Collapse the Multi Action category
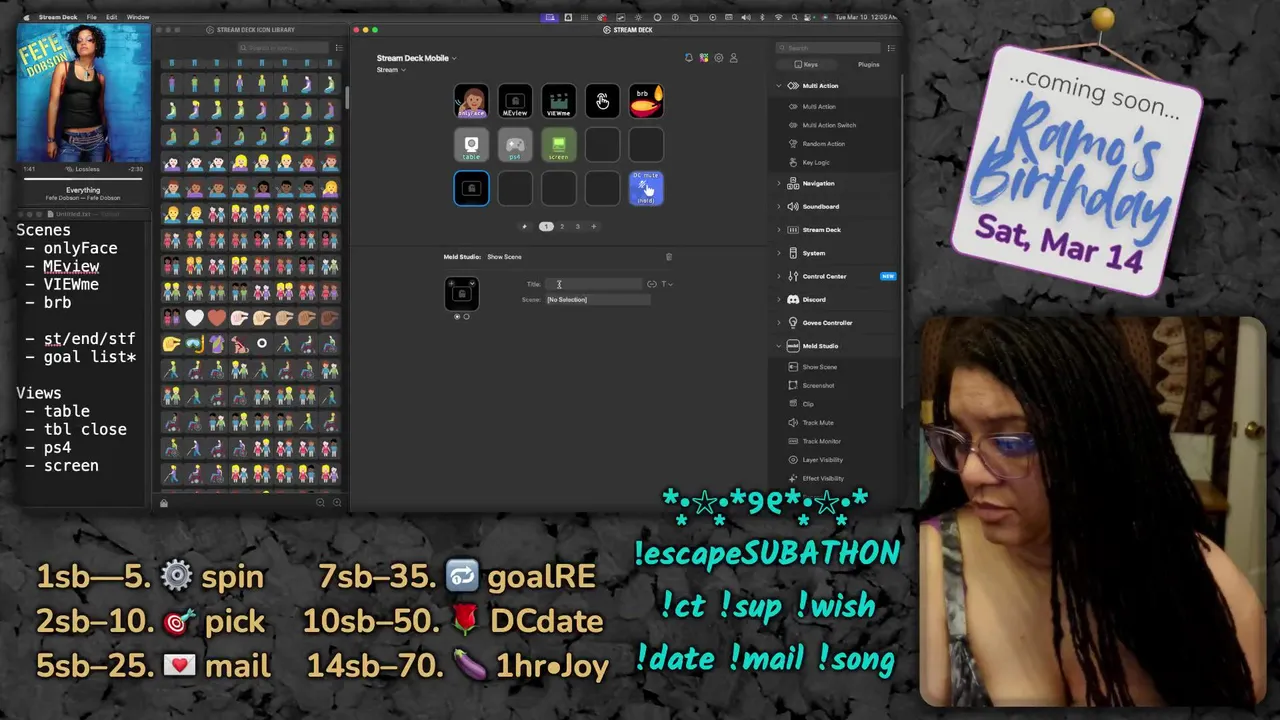Image resolution: width=1280 pixels, height=720 pixels. pos(779,86)
